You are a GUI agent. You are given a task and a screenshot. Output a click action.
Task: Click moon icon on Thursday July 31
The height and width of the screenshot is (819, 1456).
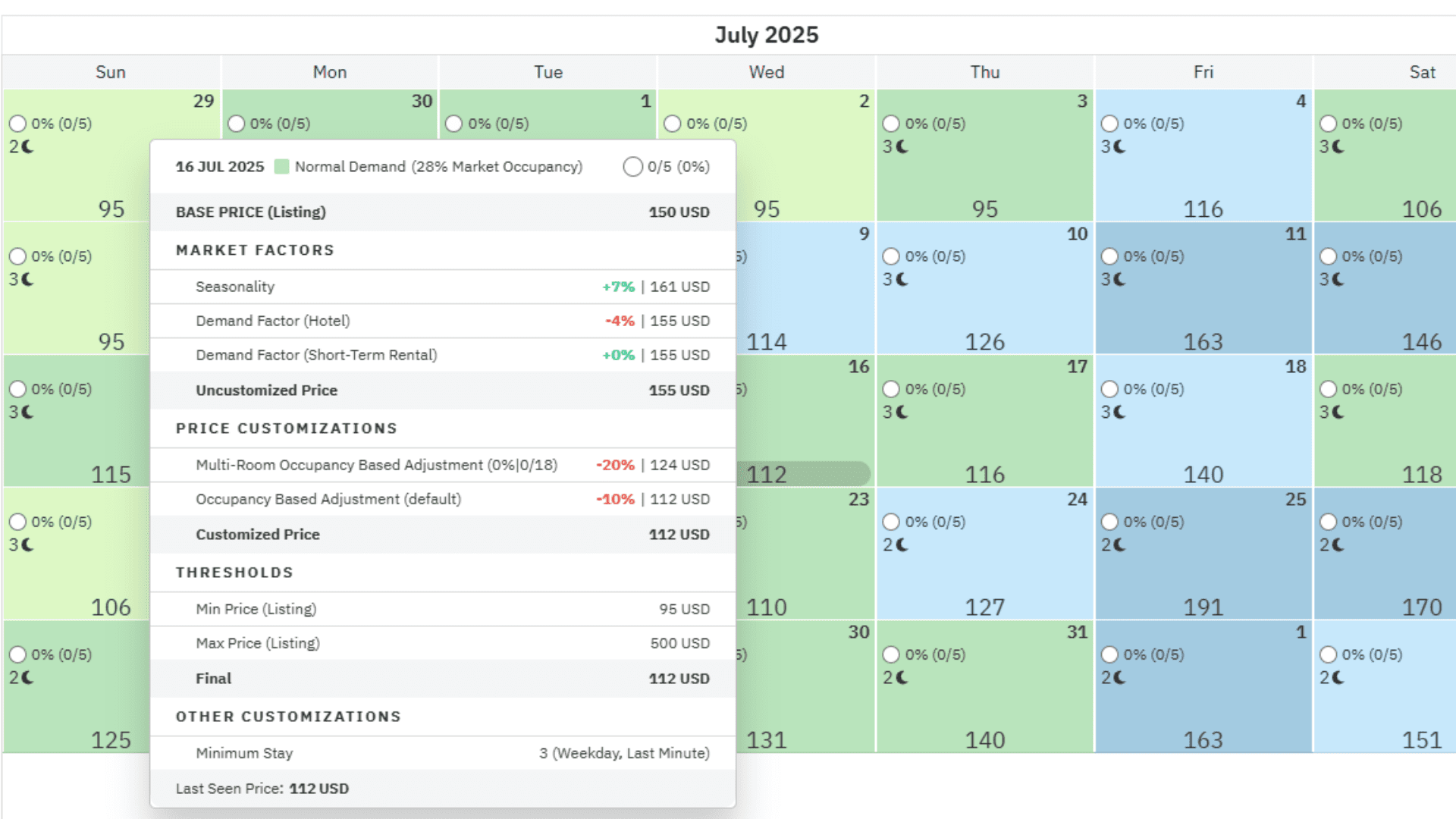coord(901,677)
